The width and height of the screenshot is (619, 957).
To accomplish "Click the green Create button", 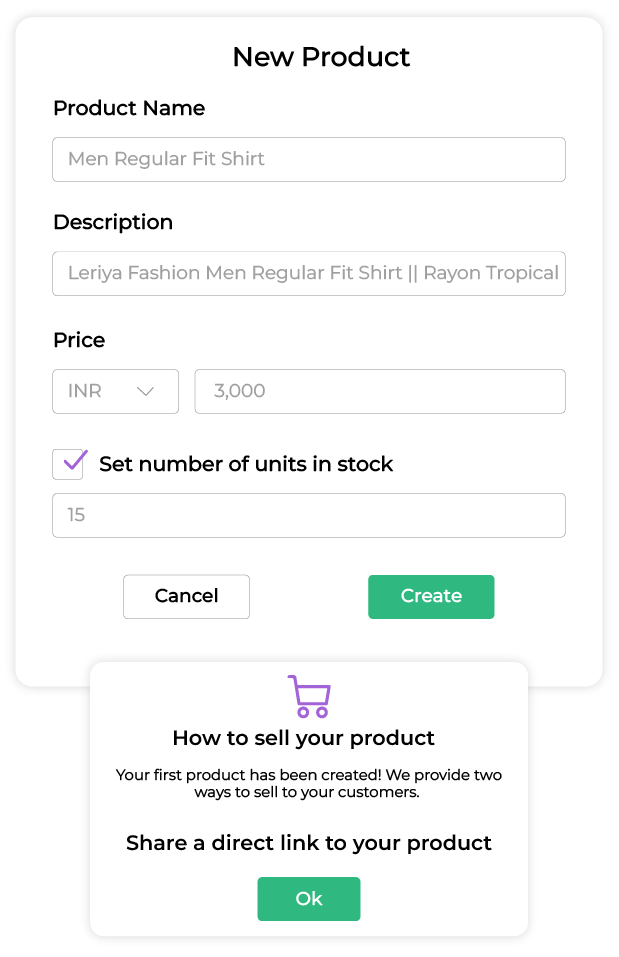I will pos(431,596).
